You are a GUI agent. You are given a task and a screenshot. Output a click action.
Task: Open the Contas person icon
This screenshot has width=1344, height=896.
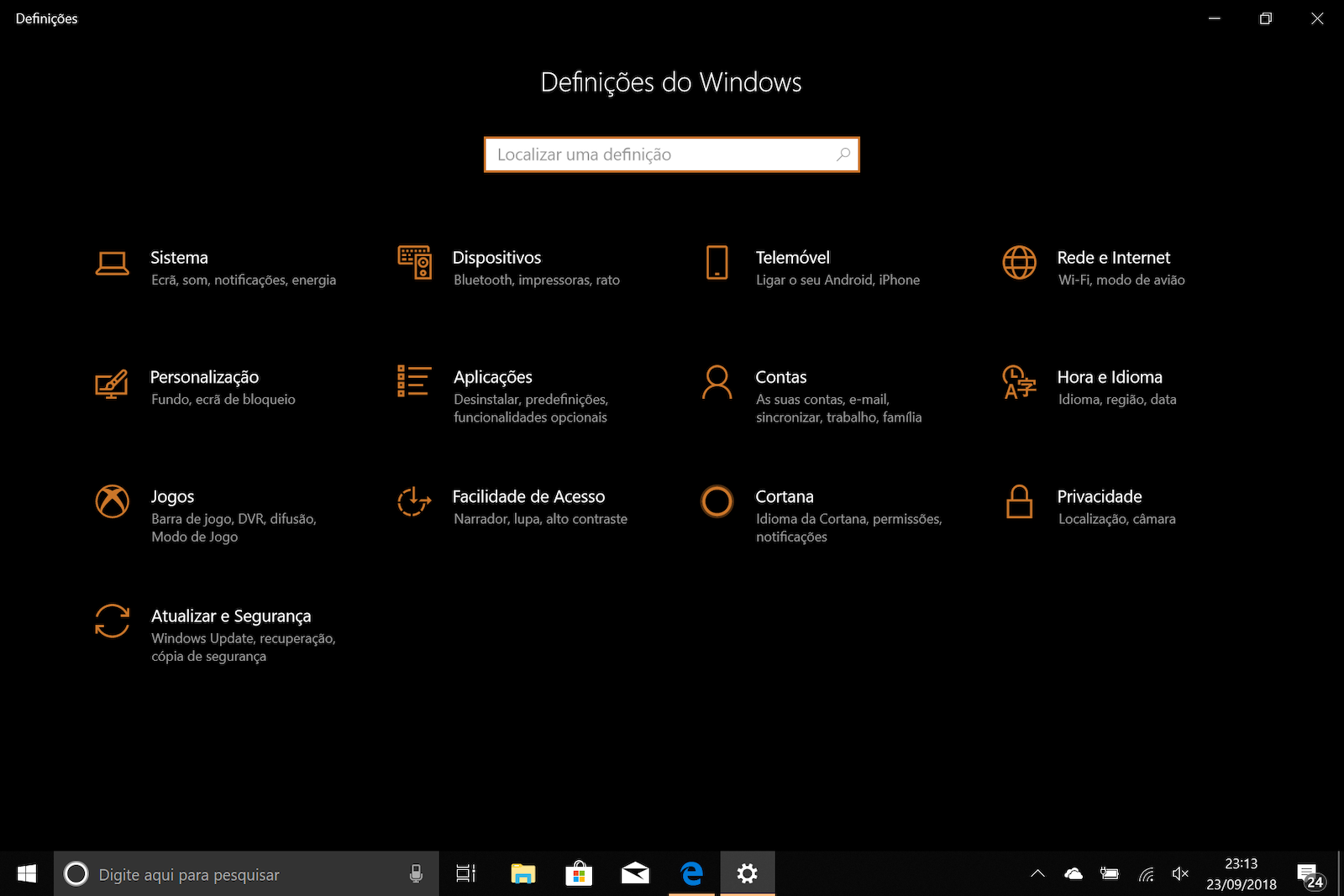[717, 382]
